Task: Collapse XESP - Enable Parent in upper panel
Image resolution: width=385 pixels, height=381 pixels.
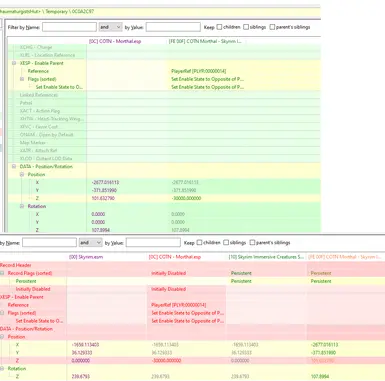Action: (x=14, y=63)
